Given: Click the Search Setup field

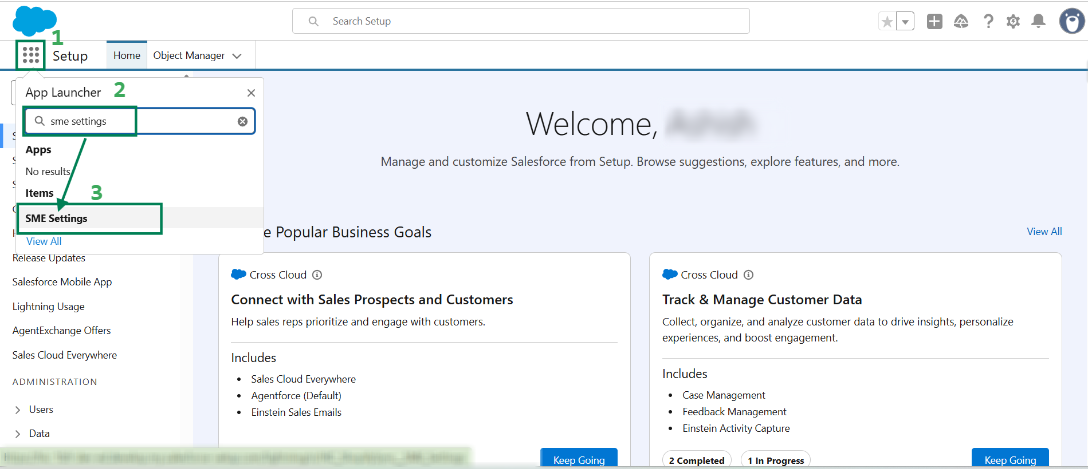Looking at the screenshot, I should point(520,21).
